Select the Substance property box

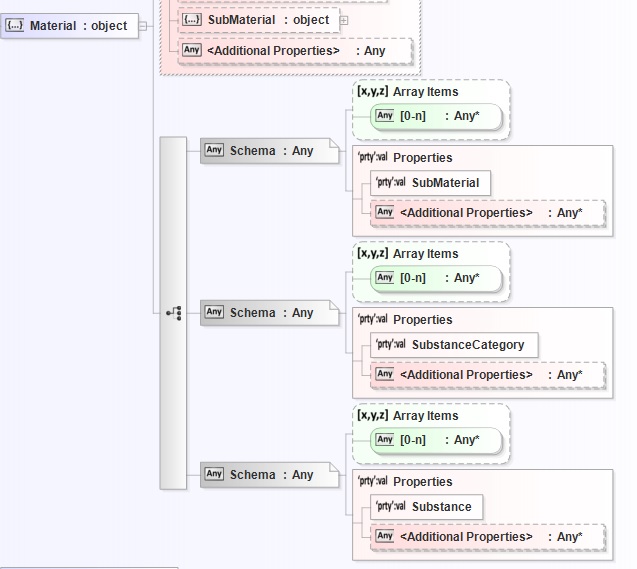point(427,507)
